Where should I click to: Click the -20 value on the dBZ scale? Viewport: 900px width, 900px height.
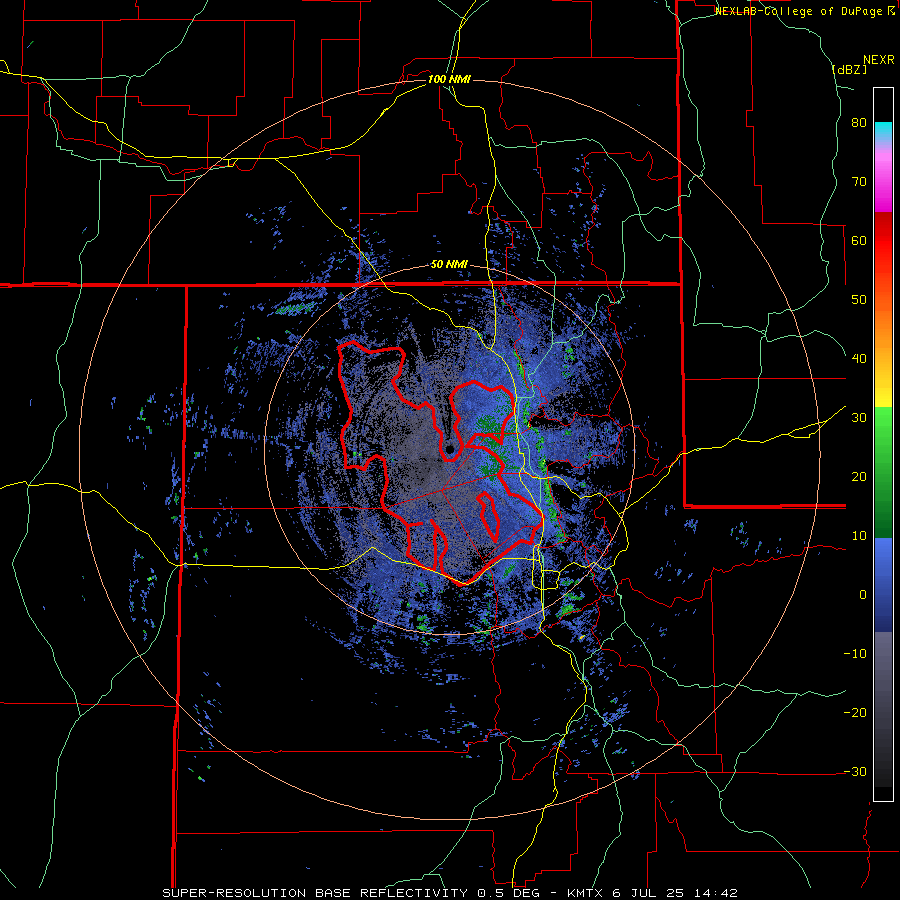tap(855, 713)
